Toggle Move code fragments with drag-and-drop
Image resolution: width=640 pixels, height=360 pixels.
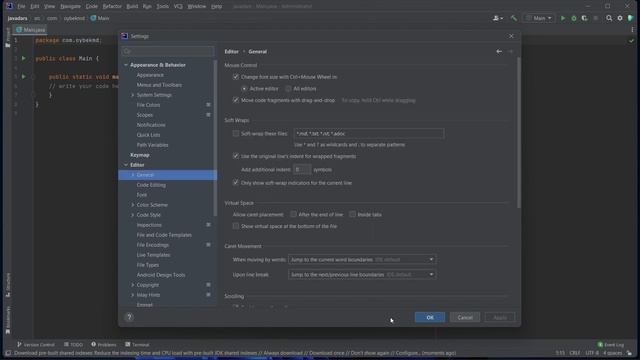pos(236,100)
